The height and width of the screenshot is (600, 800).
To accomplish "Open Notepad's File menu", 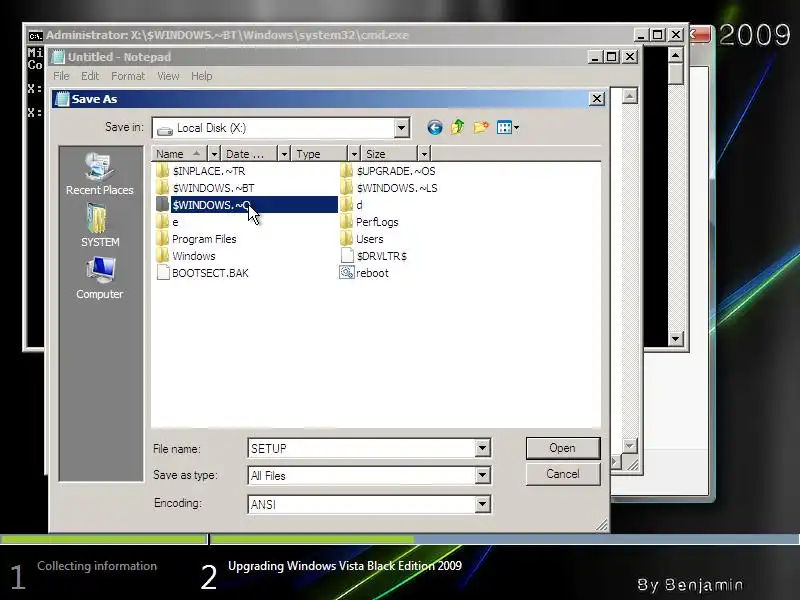I will [61, 76].
